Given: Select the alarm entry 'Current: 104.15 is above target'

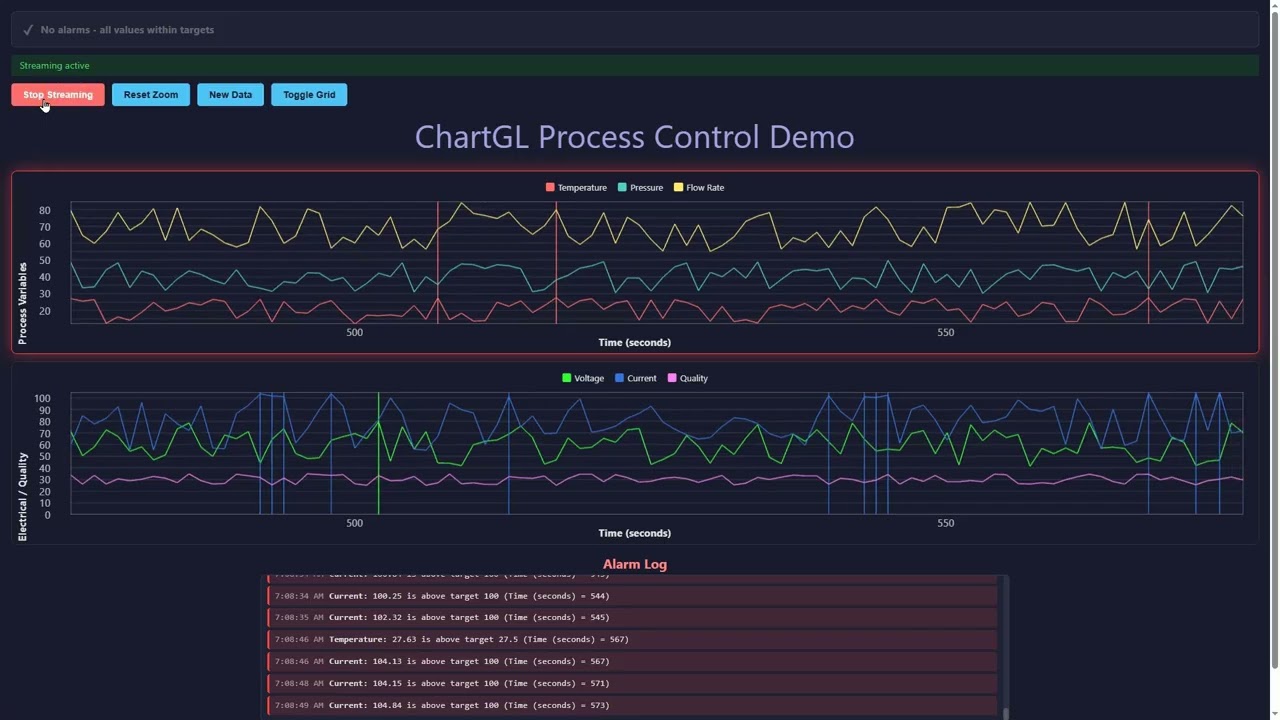Looking at the screenshot, I should [633, 683].
